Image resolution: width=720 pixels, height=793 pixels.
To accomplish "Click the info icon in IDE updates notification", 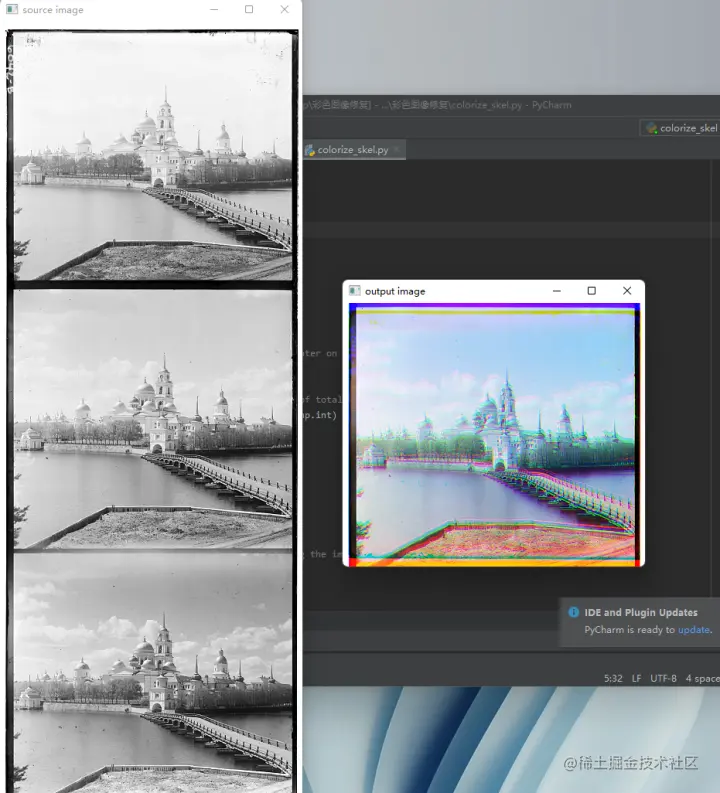I will point(573,612).
